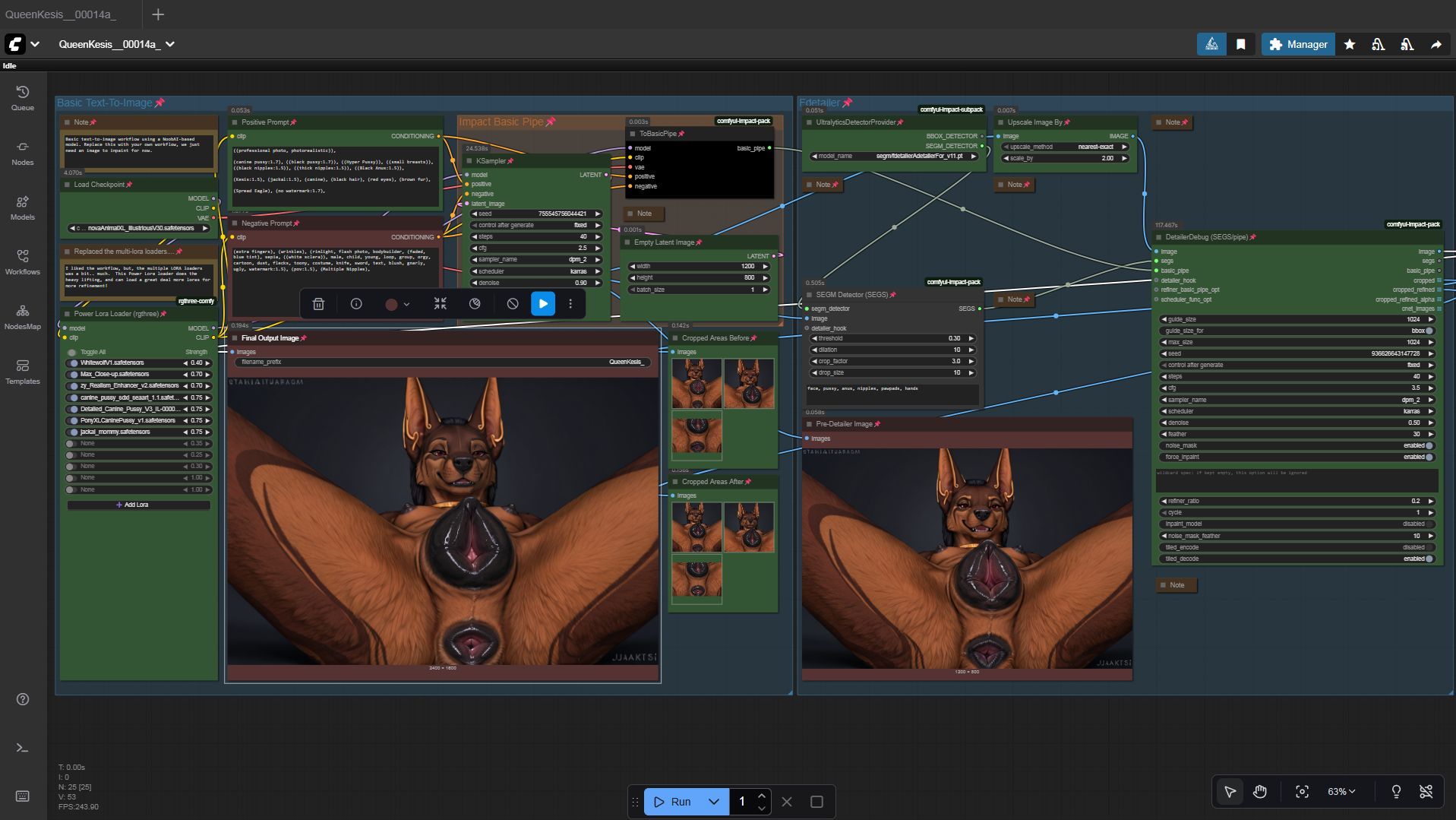Open the Workflows sidebar panel
Screen dimensions: 1456x820
pos(22,261)
